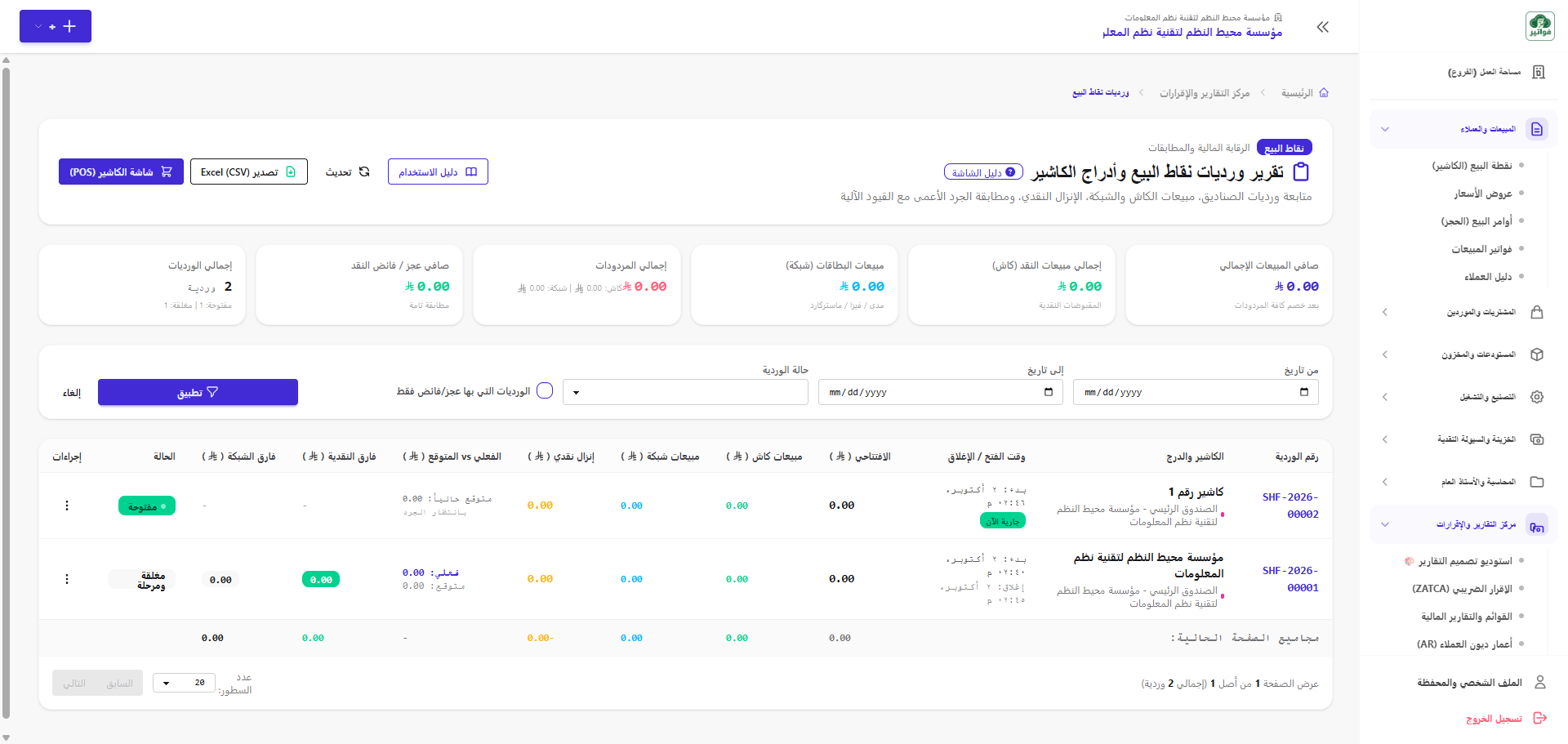Click the page vertical scrollbar
The width and height of the screenshot is (1568, 744).
[6, 392]
